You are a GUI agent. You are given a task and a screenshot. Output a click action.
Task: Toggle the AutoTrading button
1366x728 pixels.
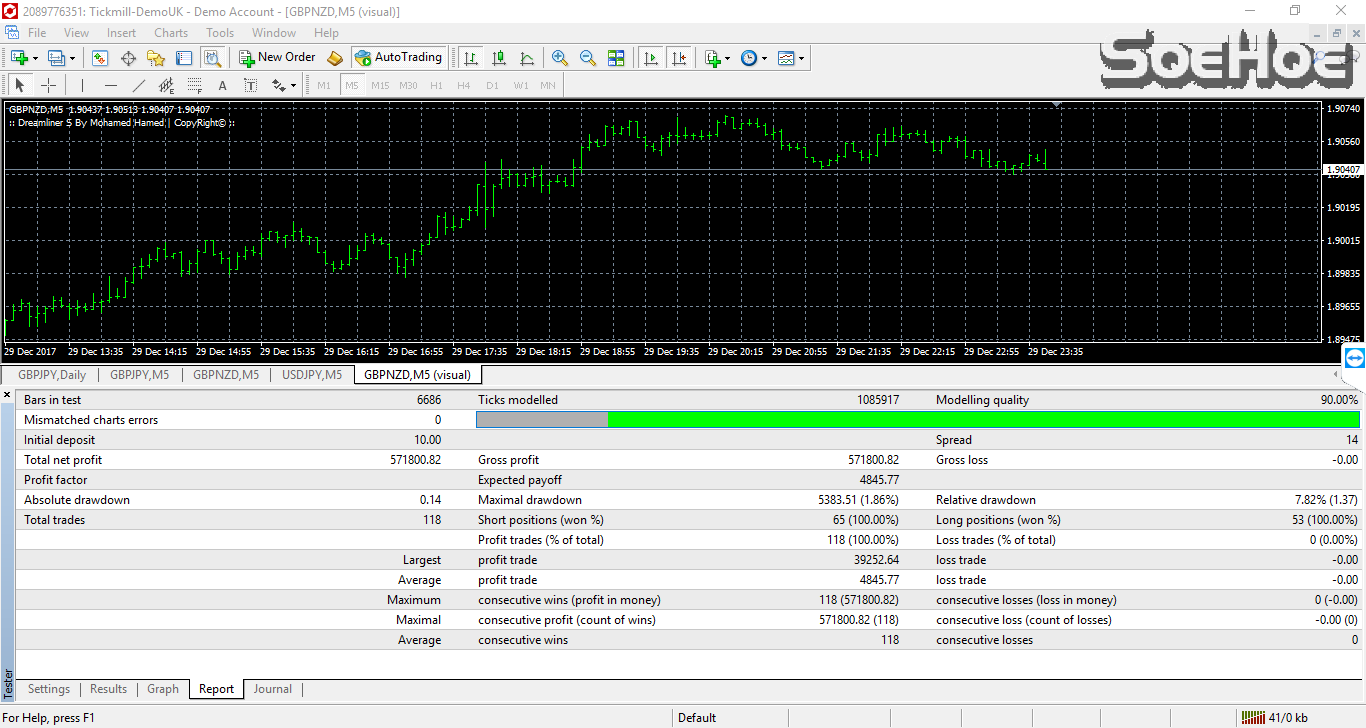[x=398, y=58]
